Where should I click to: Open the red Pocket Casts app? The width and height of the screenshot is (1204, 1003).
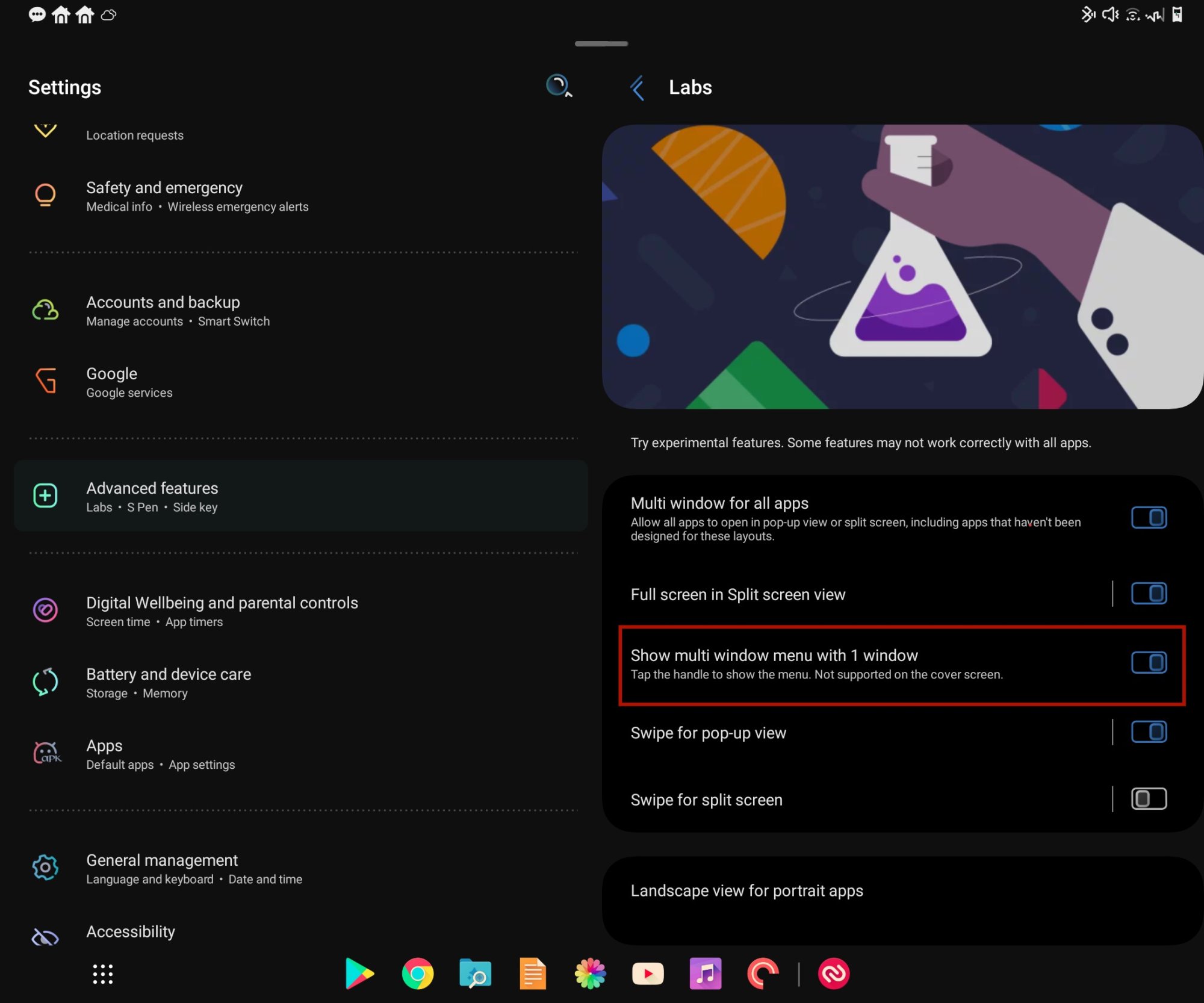tap(763, 973)
